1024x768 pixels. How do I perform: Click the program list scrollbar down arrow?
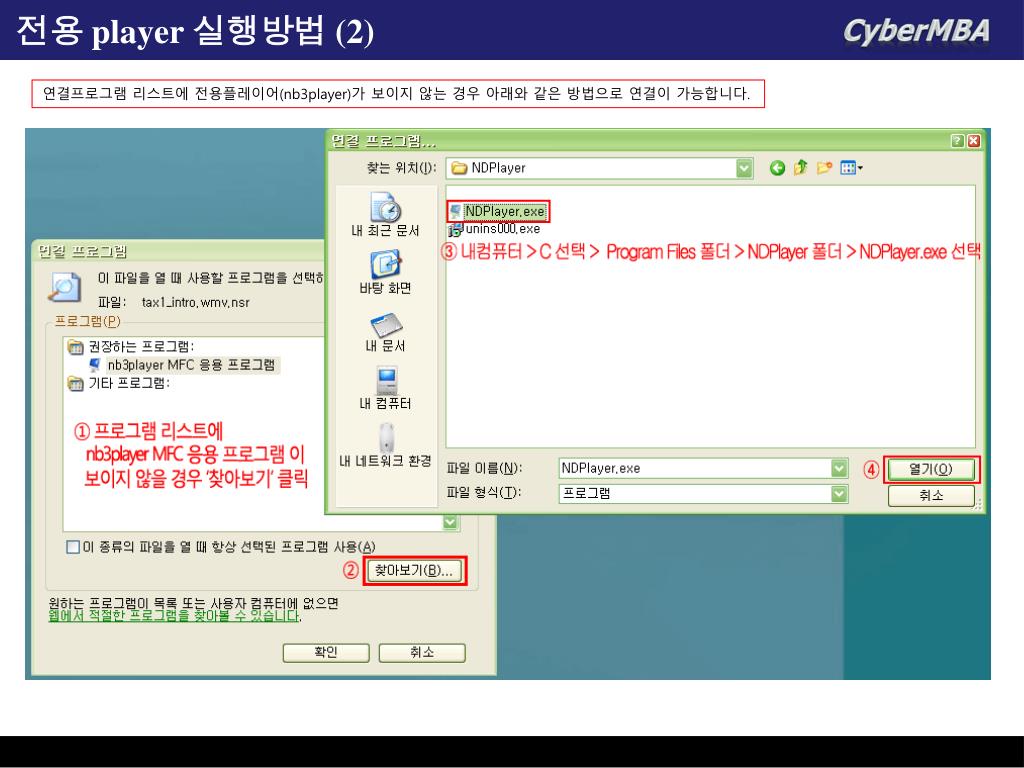pyautogui.click(x=451, y=522)
